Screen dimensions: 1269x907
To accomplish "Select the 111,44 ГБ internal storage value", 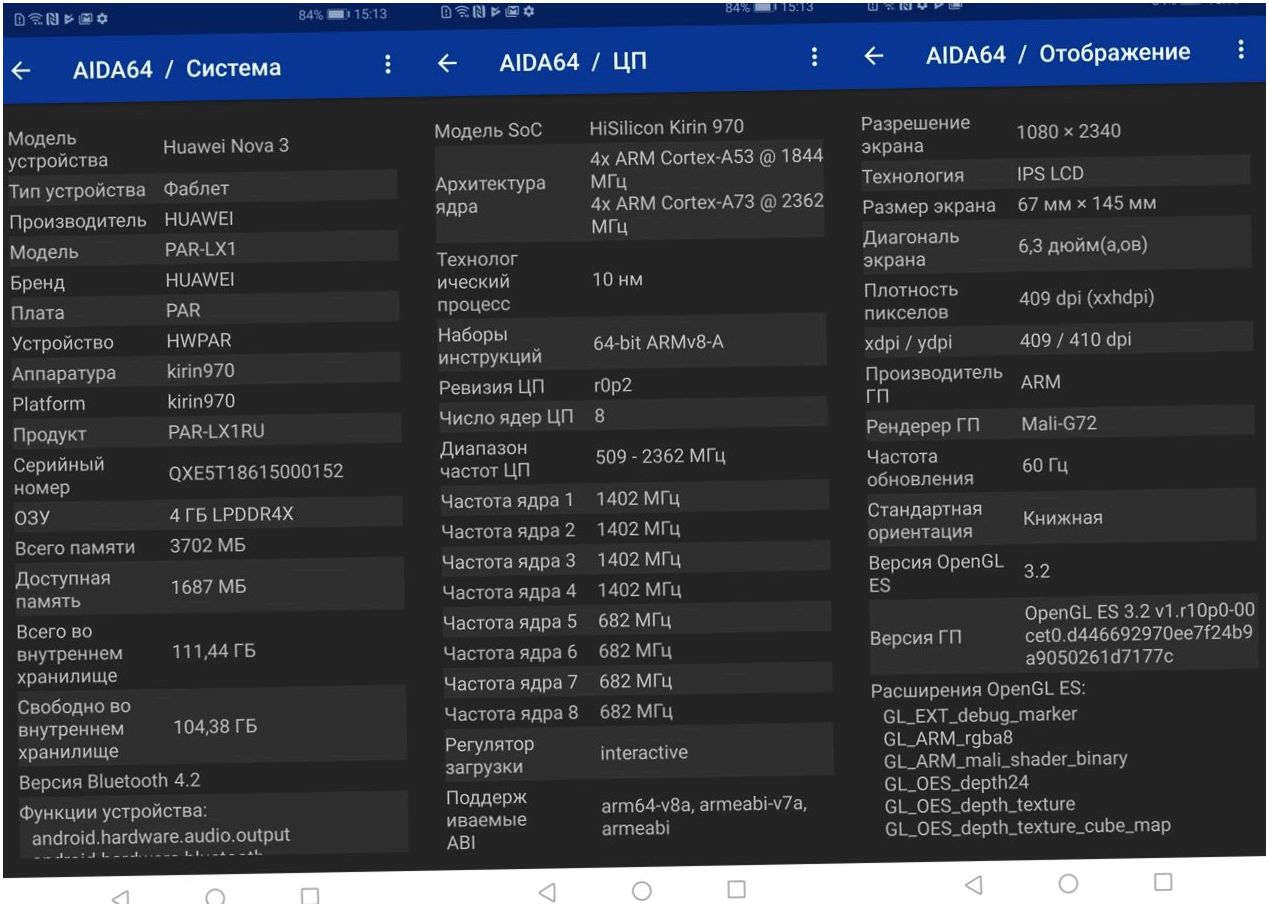I will 215,652.
